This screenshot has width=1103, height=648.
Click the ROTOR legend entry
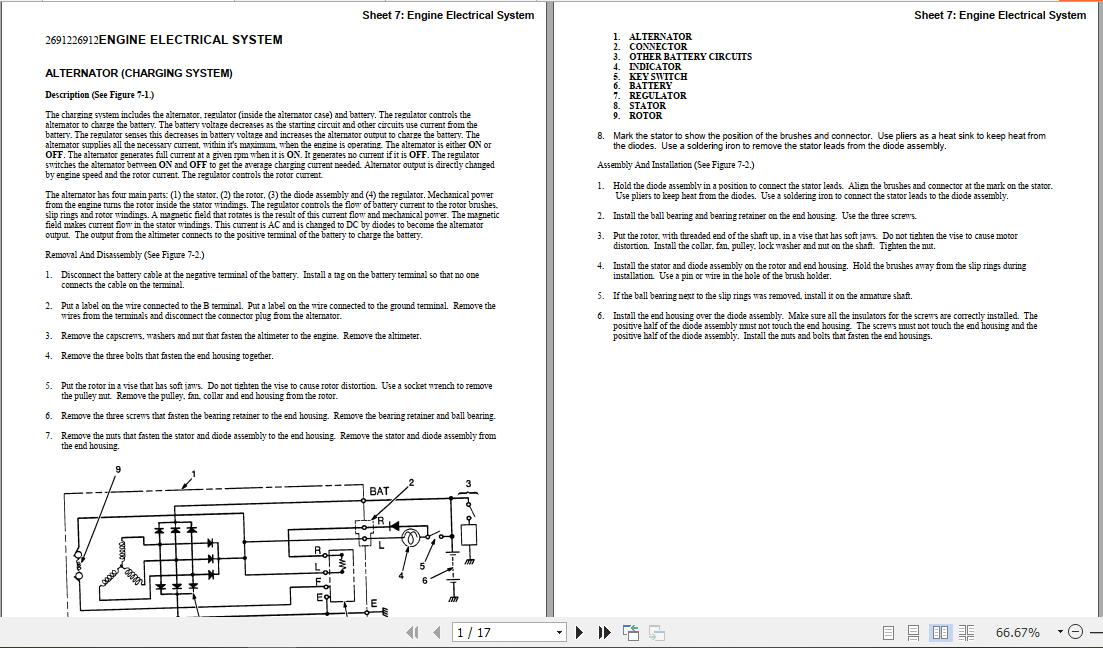(645, 115)
